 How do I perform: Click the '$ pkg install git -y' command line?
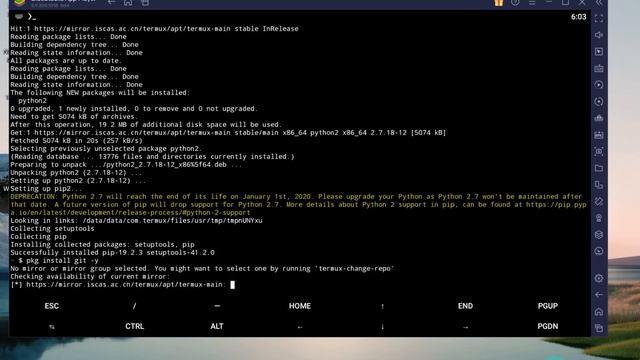pyautogui.click(x=58, y=260)
